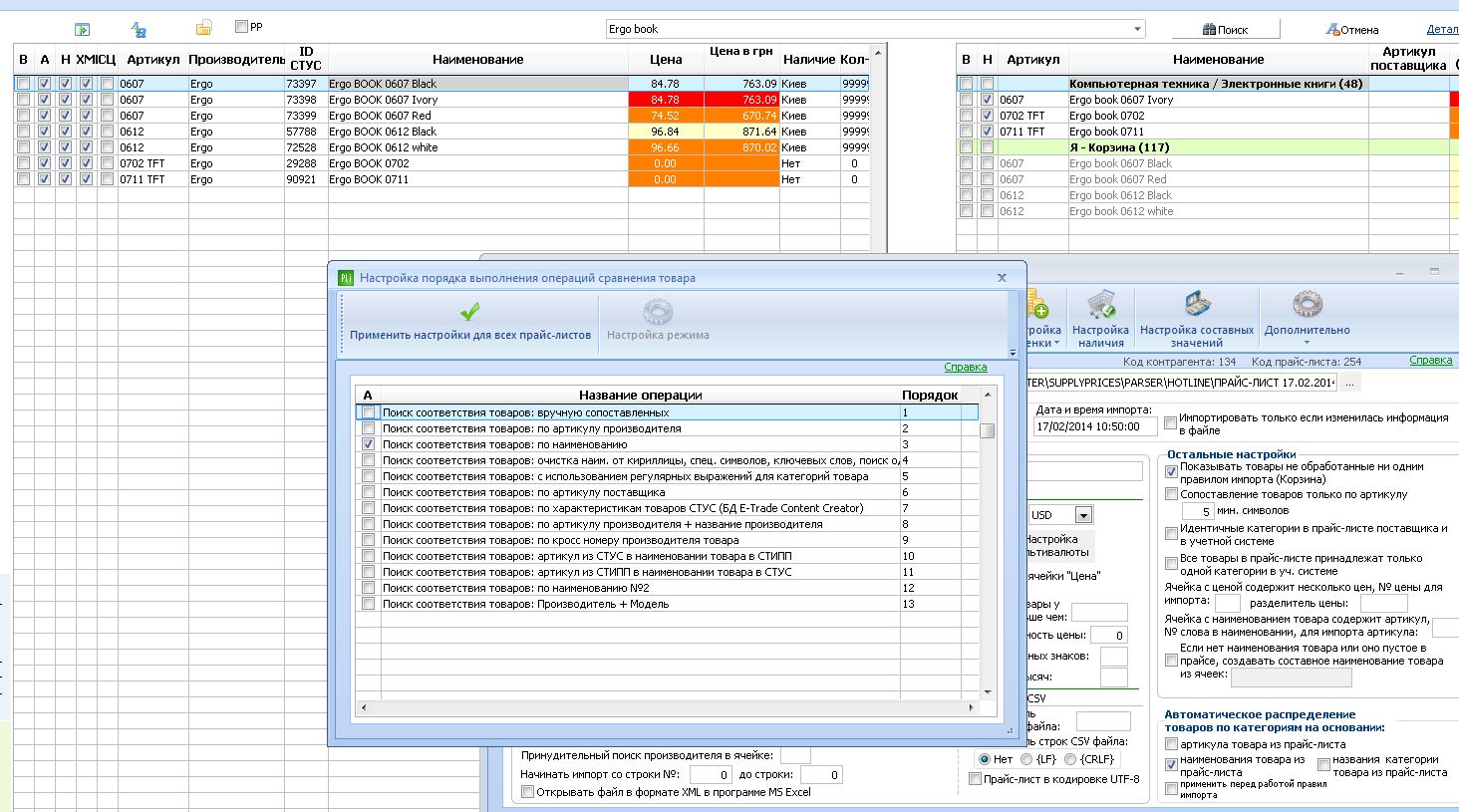
Task: Click the red price cell 84.78 for Ivory
Action: click(x=666, y=100)
